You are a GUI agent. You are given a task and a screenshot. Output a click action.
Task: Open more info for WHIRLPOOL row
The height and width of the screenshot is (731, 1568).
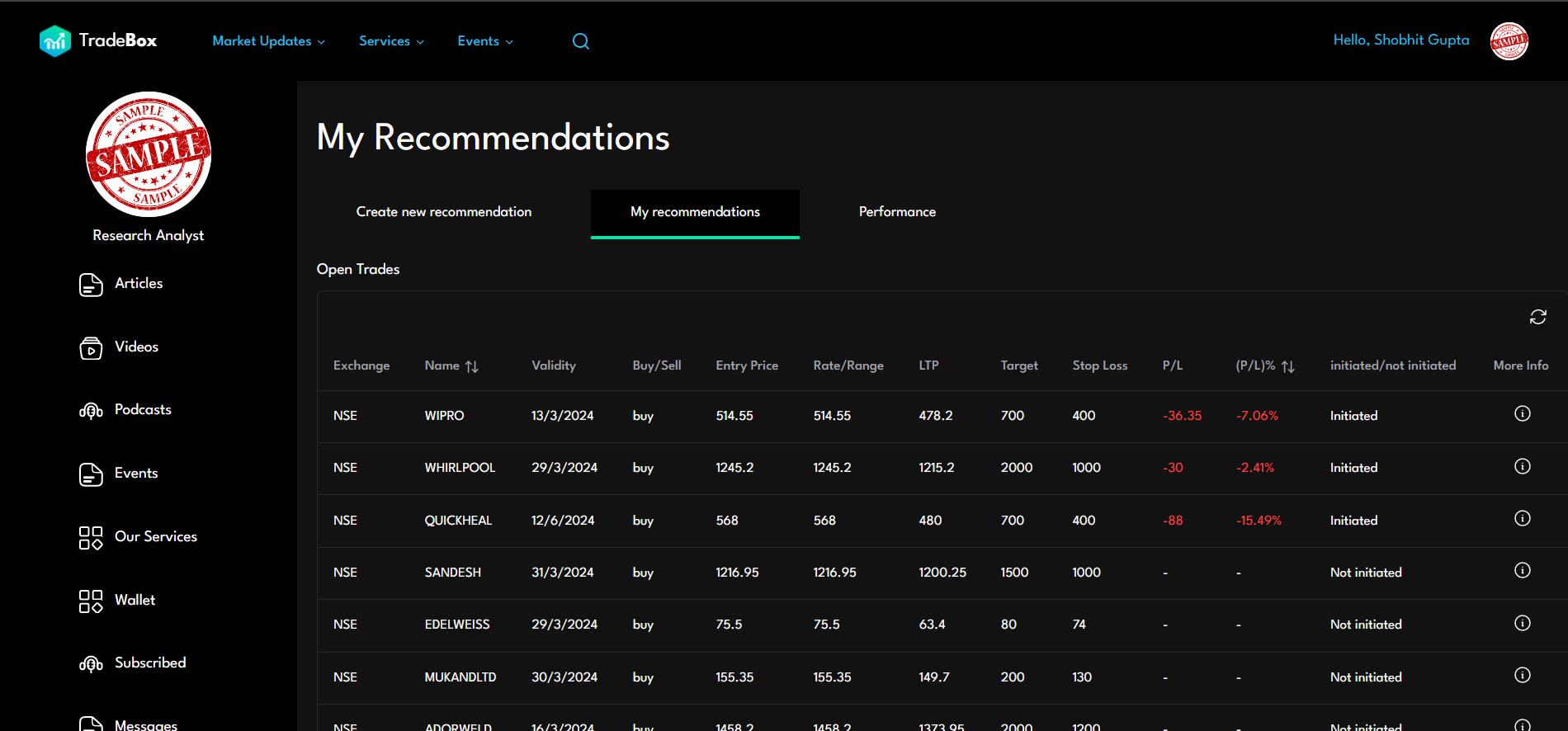(x=1523, y=466)
